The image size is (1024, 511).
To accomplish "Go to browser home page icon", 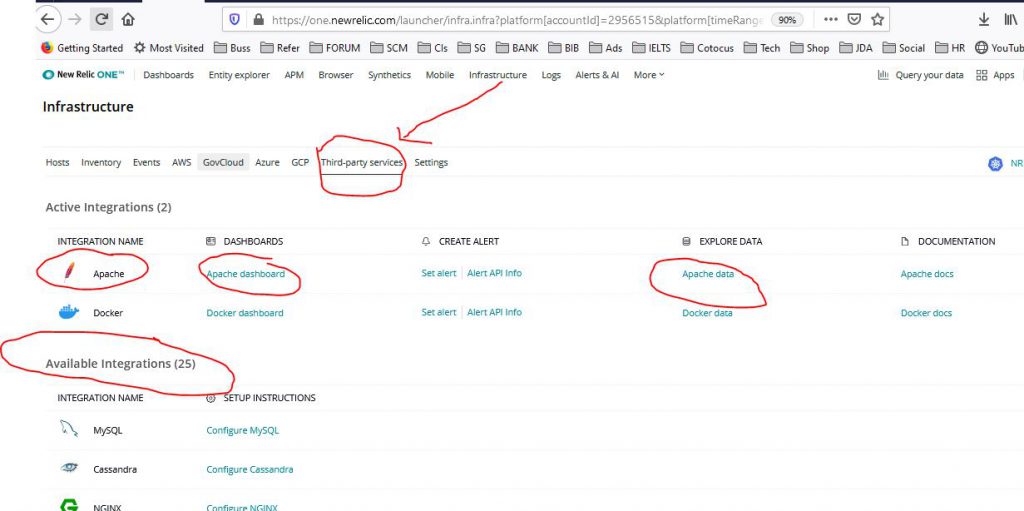I will [x=128, y=19].
